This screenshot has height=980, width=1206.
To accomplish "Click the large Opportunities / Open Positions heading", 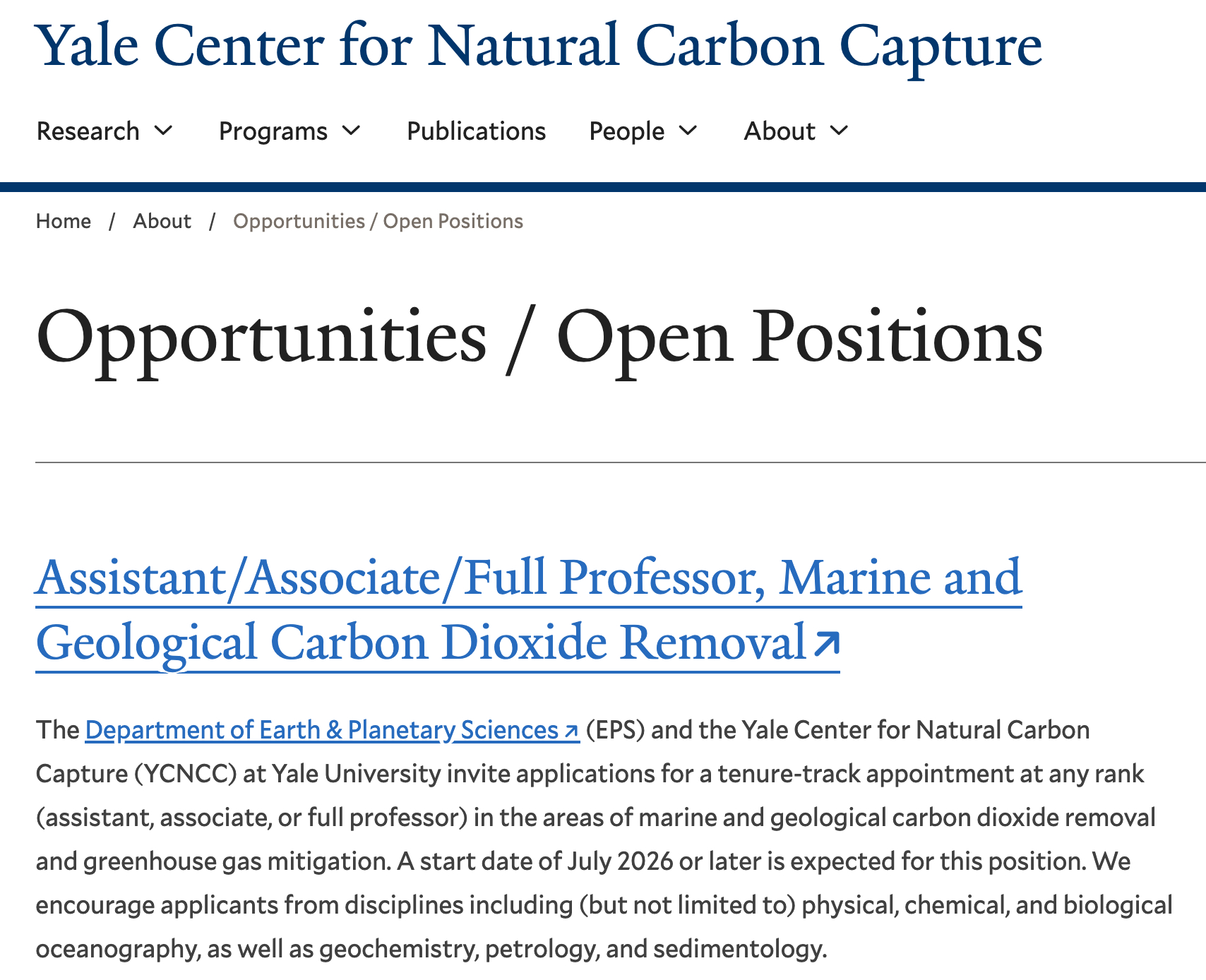I will click(x=539, y=337).
